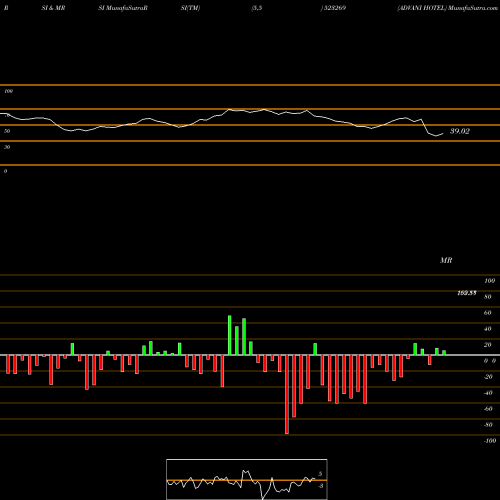Open the mini overview chart thumbnail
The height and width of the screenshot is (500, 500).
247,479
